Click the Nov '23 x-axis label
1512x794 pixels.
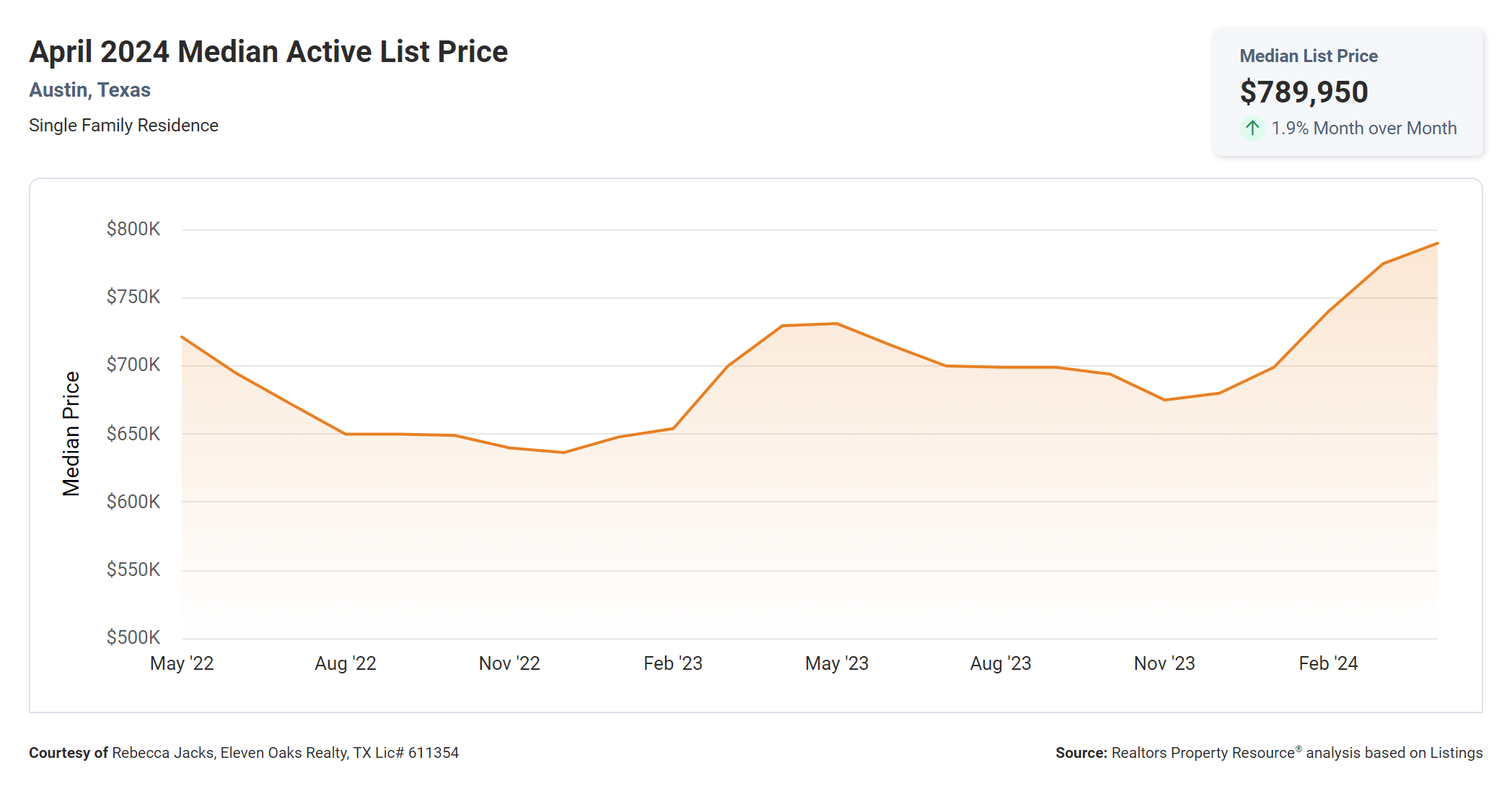[1164, 663]
